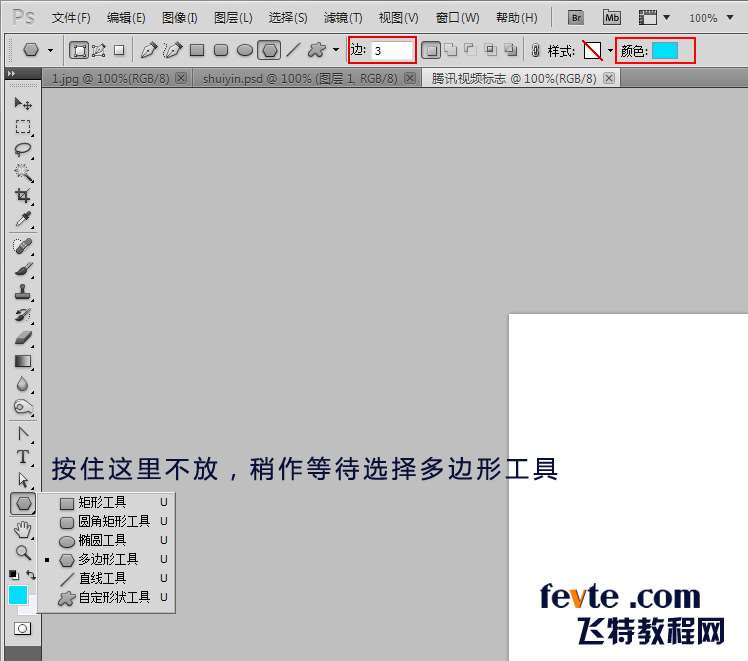Select the Zoom tool
Image resolution: width=748 pixels, height=661 pixels.
tap(22, 552)
